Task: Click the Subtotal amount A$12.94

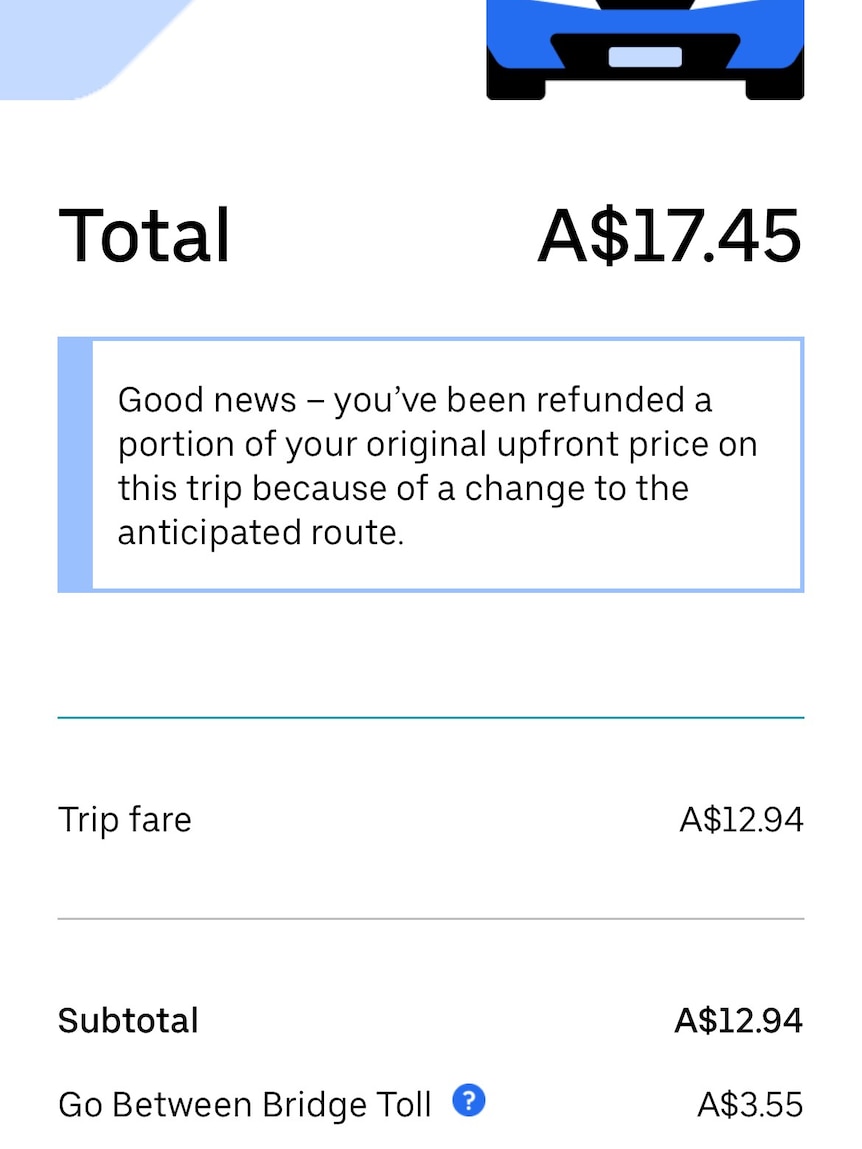Action: click(x=739, y=1021)
